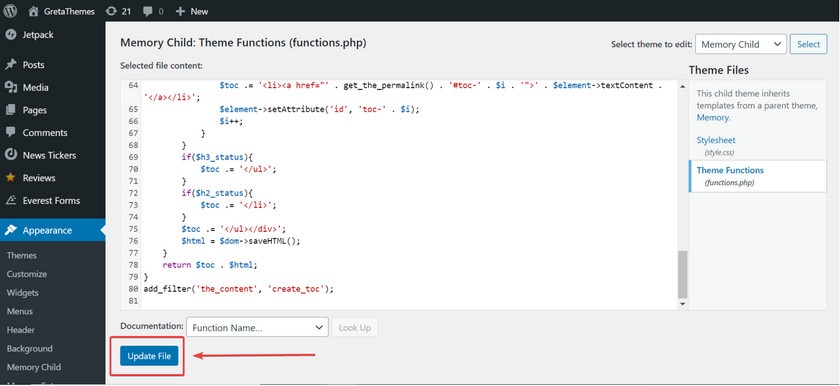840x386 pixels.
Task: Click line number 64 in gutter
Action: point(133,86)
